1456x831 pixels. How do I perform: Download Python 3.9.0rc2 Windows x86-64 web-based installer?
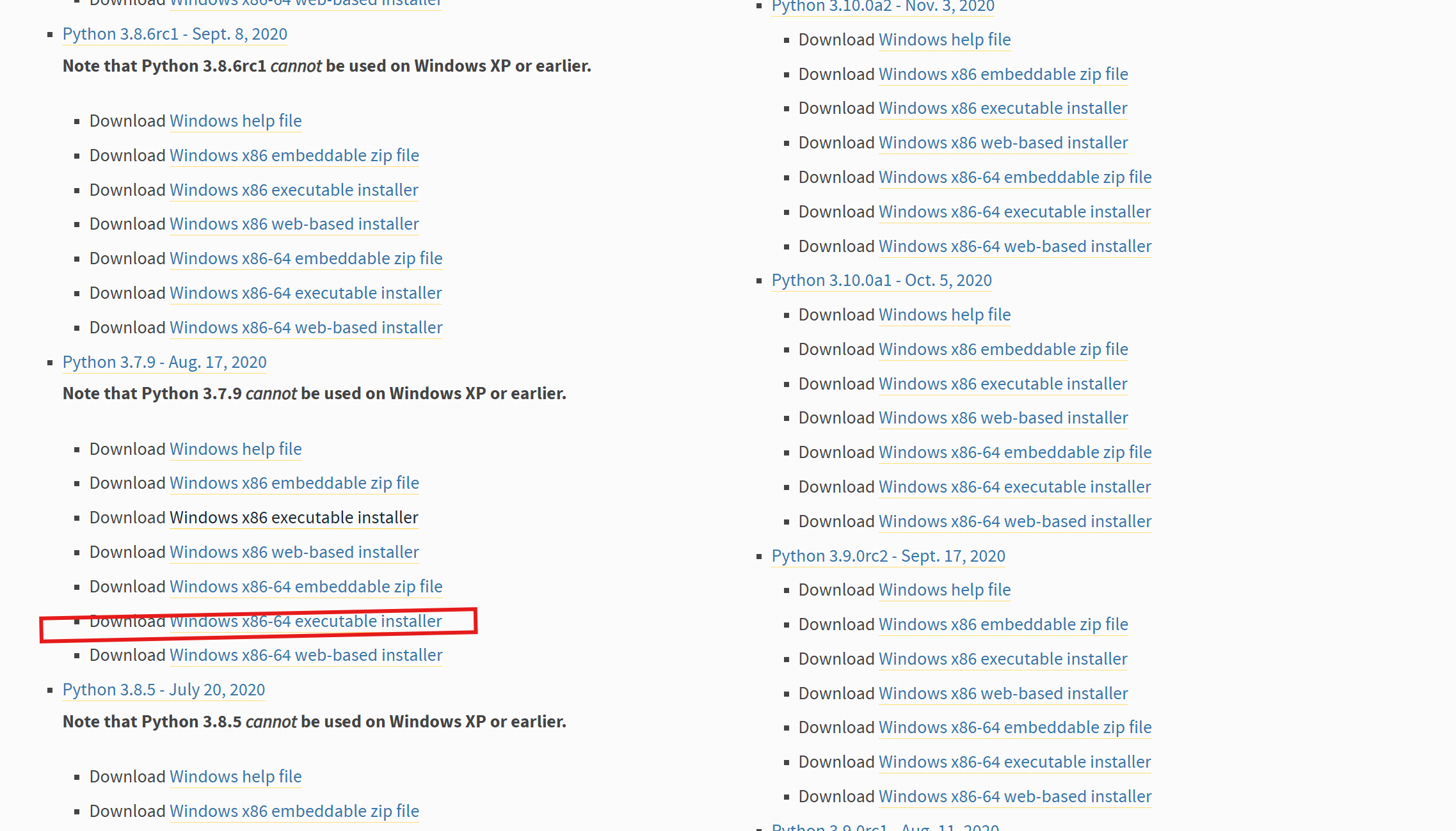(1015, 796)
